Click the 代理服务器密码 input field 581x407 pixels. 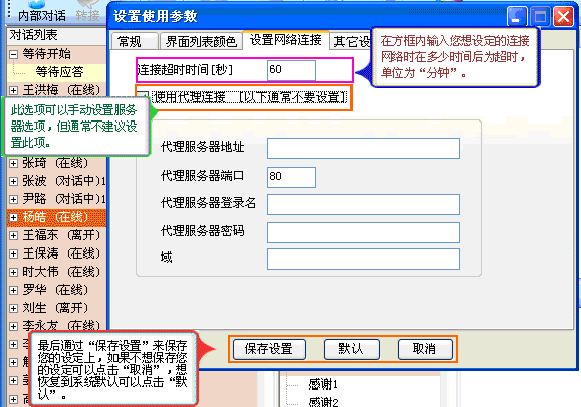[x=363, y=232]
